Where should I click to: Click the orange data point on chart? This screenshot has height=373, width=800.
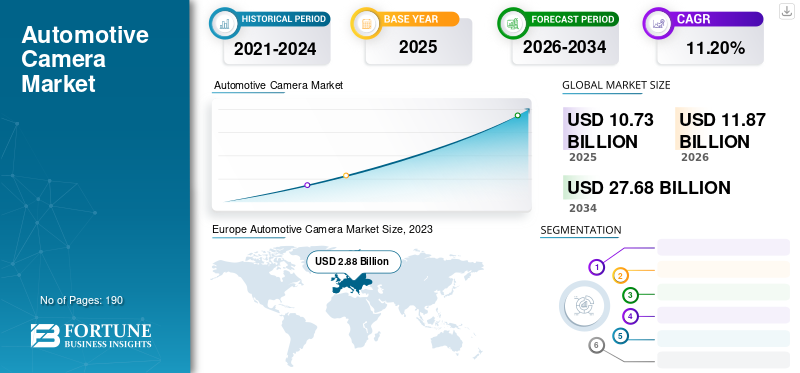coord(346,175)
